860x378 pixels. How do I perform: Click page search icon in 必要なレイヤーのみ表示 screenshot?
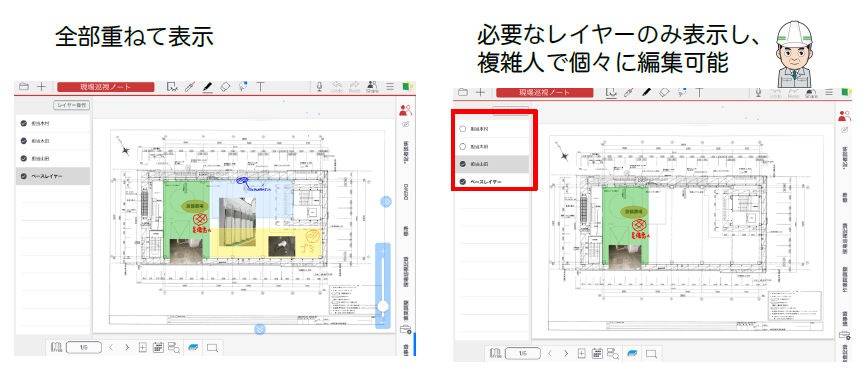tap(613, 353)
